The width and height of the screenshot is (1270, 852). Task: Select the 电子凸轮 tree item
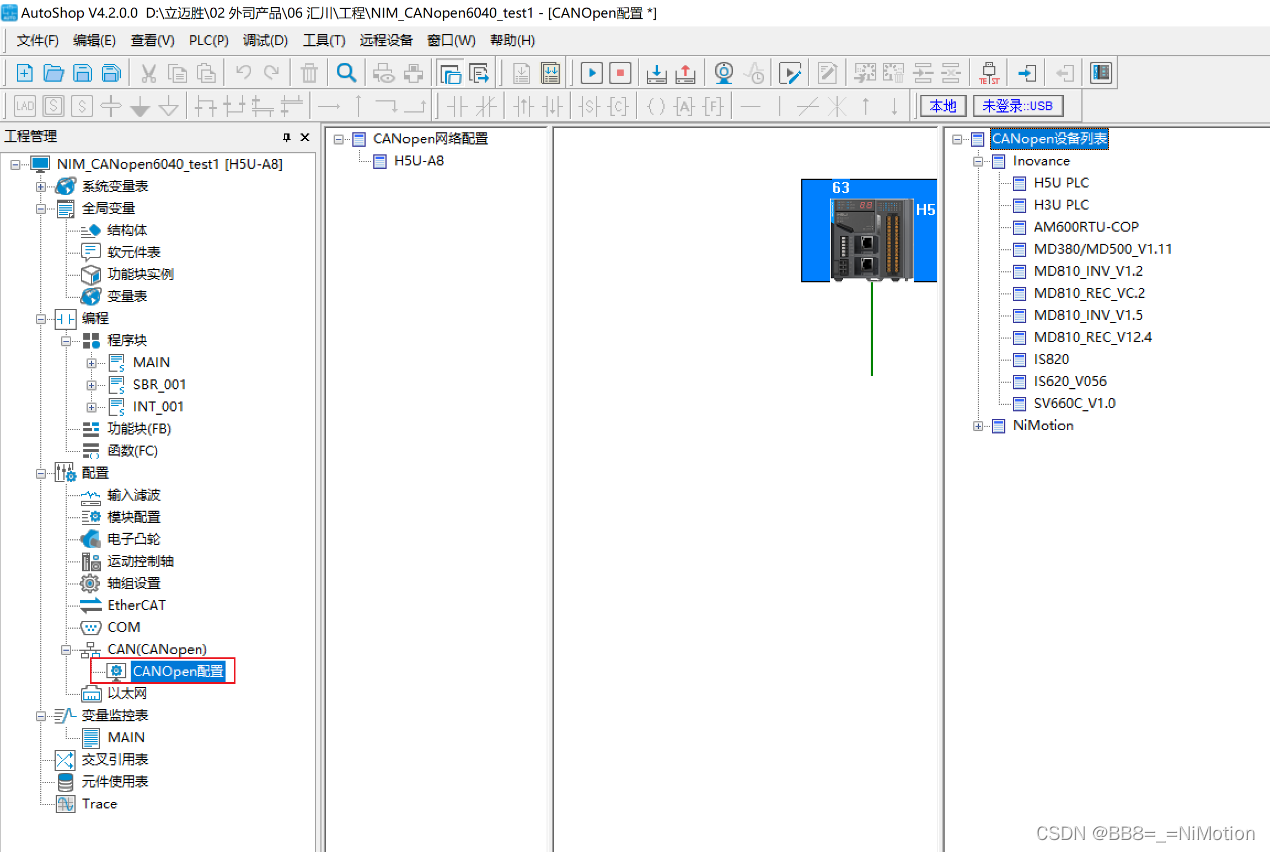[x=133, y=539]
